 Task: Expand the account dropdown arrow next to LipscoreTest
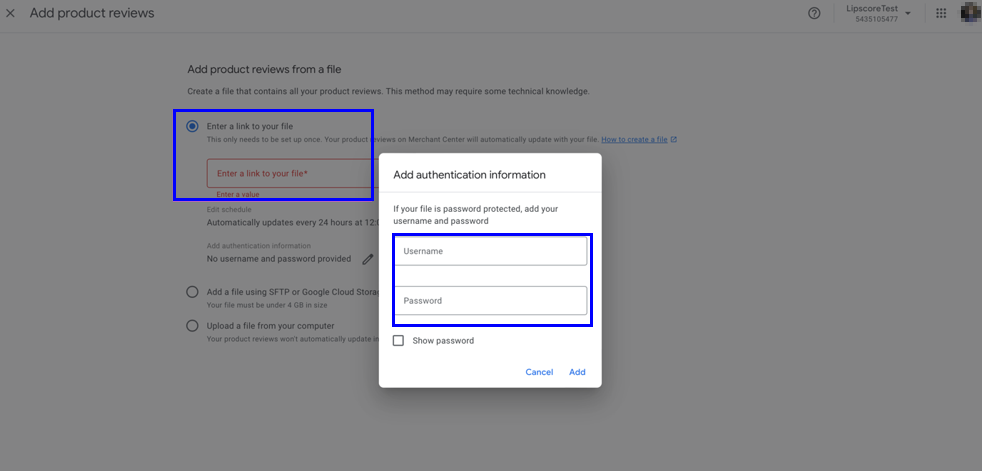908,13
